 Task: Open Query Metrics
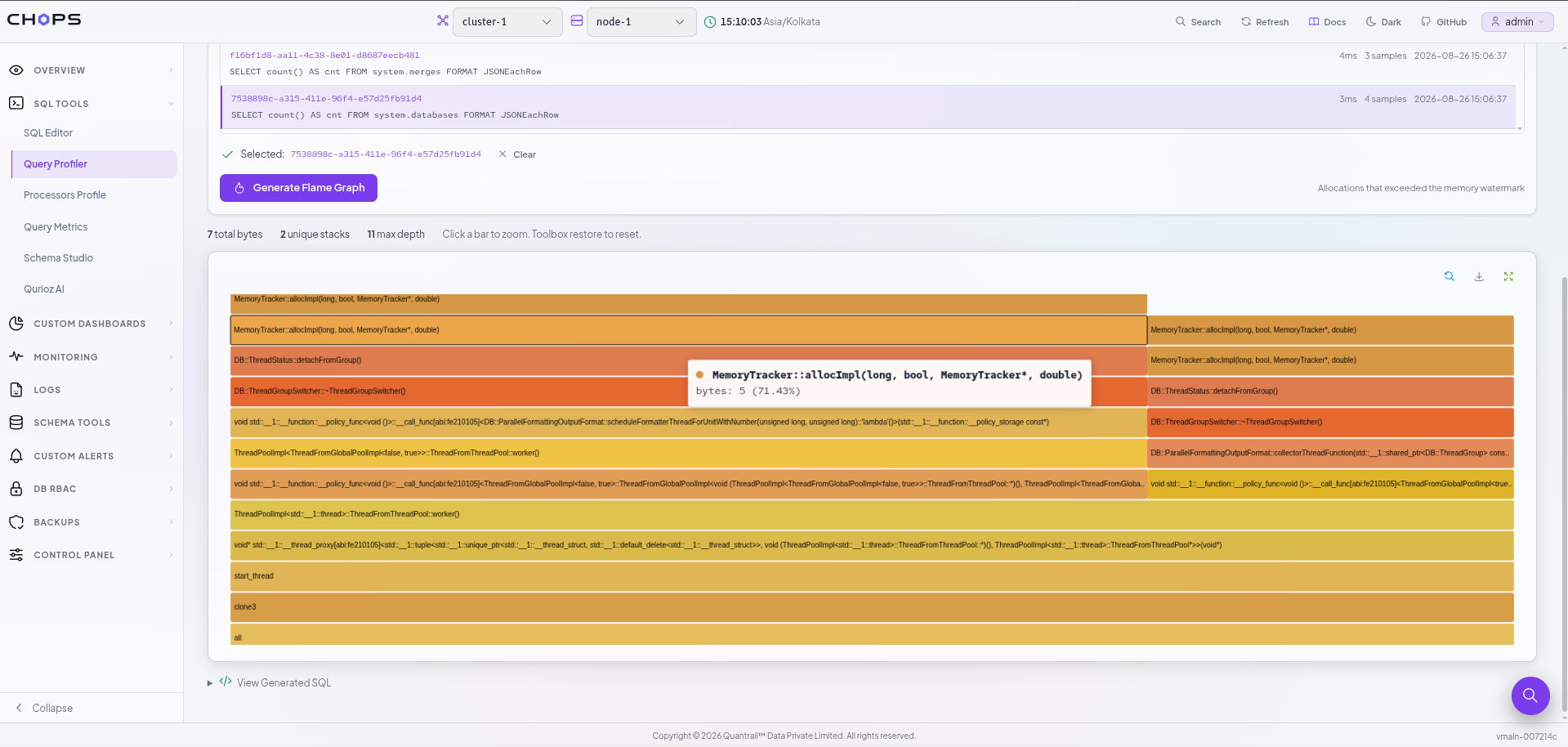click(x=56, y=227)
